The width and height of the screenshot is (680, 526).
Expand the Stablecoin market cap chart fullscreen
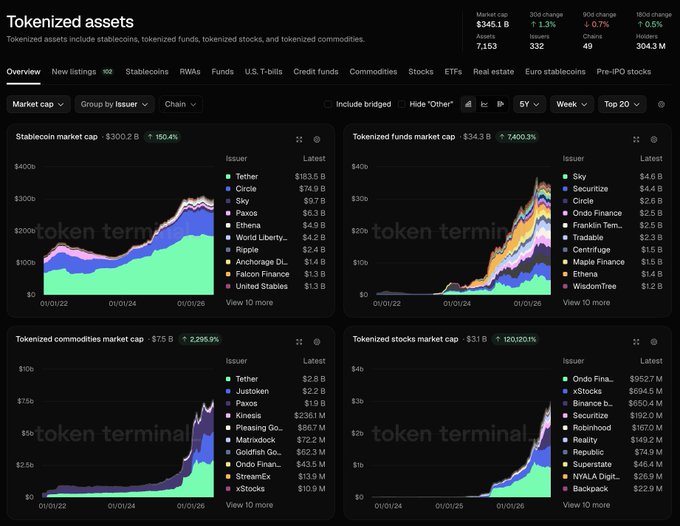tap(299, 139)
